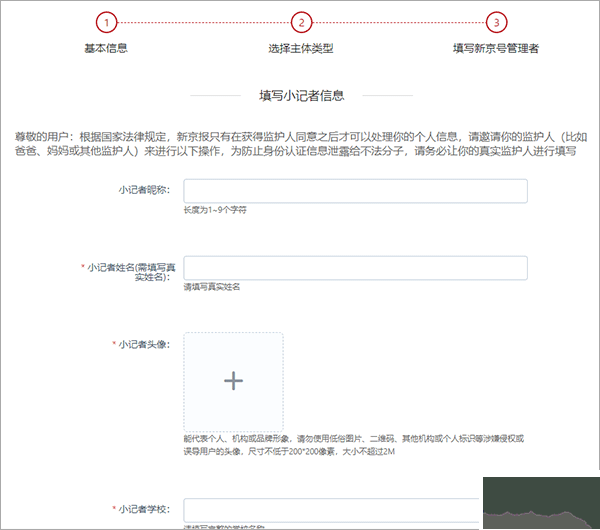Focus the 小记者姓名 real name input field
Screen dimensions: 600x530
click(x=355, y=268)
